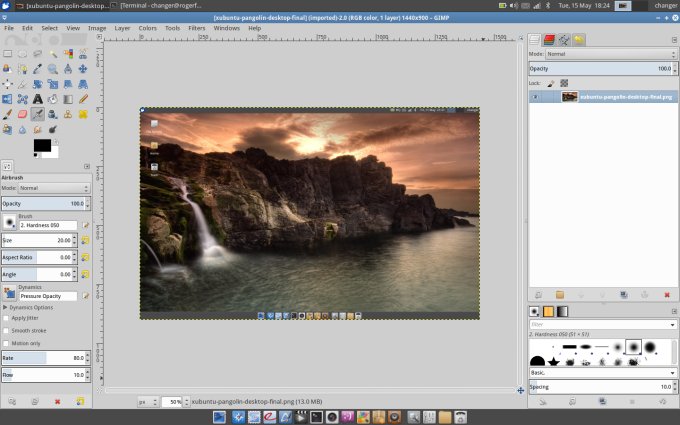Open the Airbrush Mode dropdown in tool options
This screenshot has width=680, height=425.
click(54, 188)
